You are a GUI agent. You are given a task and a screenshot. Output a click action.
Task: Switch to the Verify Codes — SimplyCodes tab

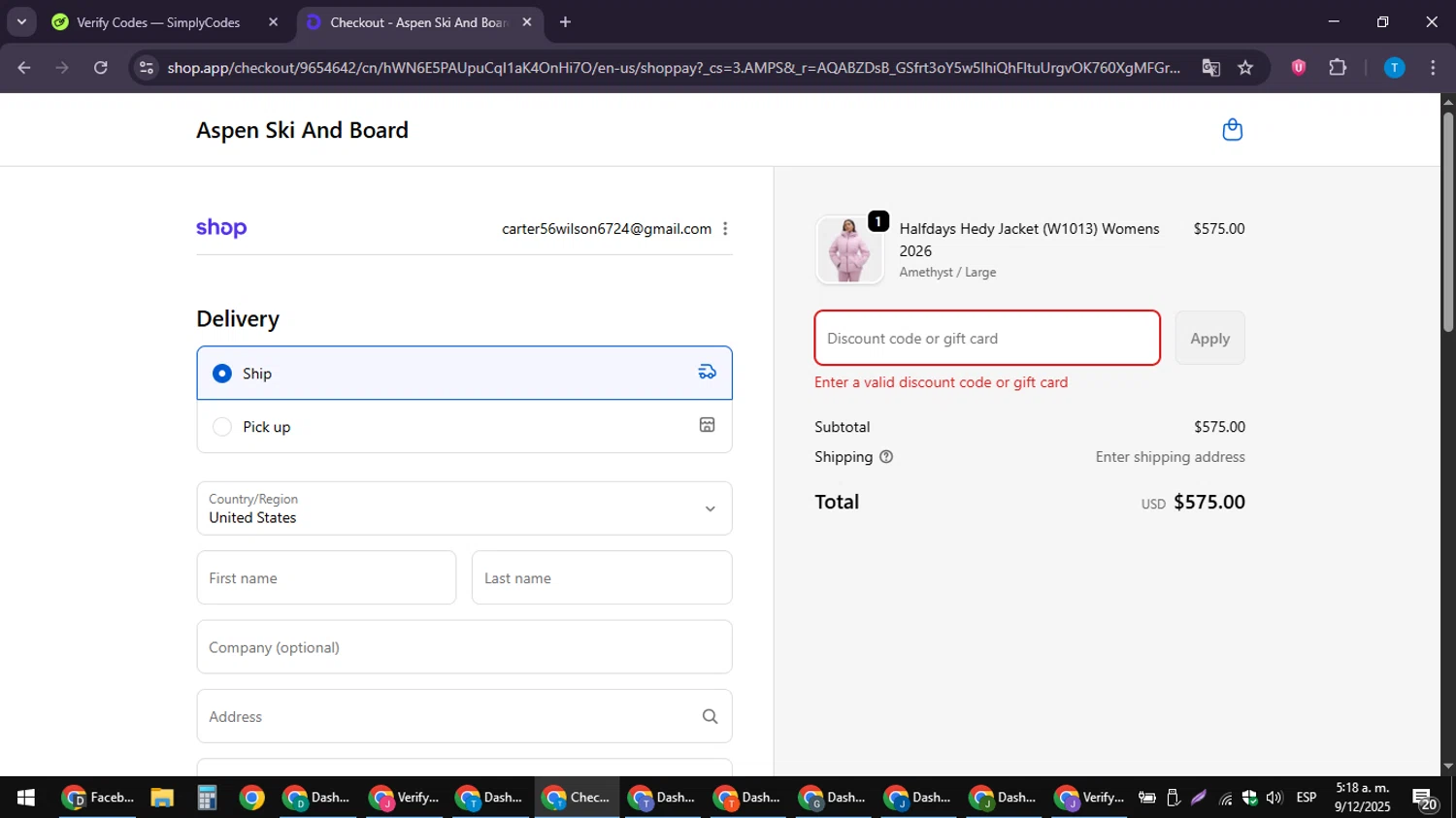159,22
